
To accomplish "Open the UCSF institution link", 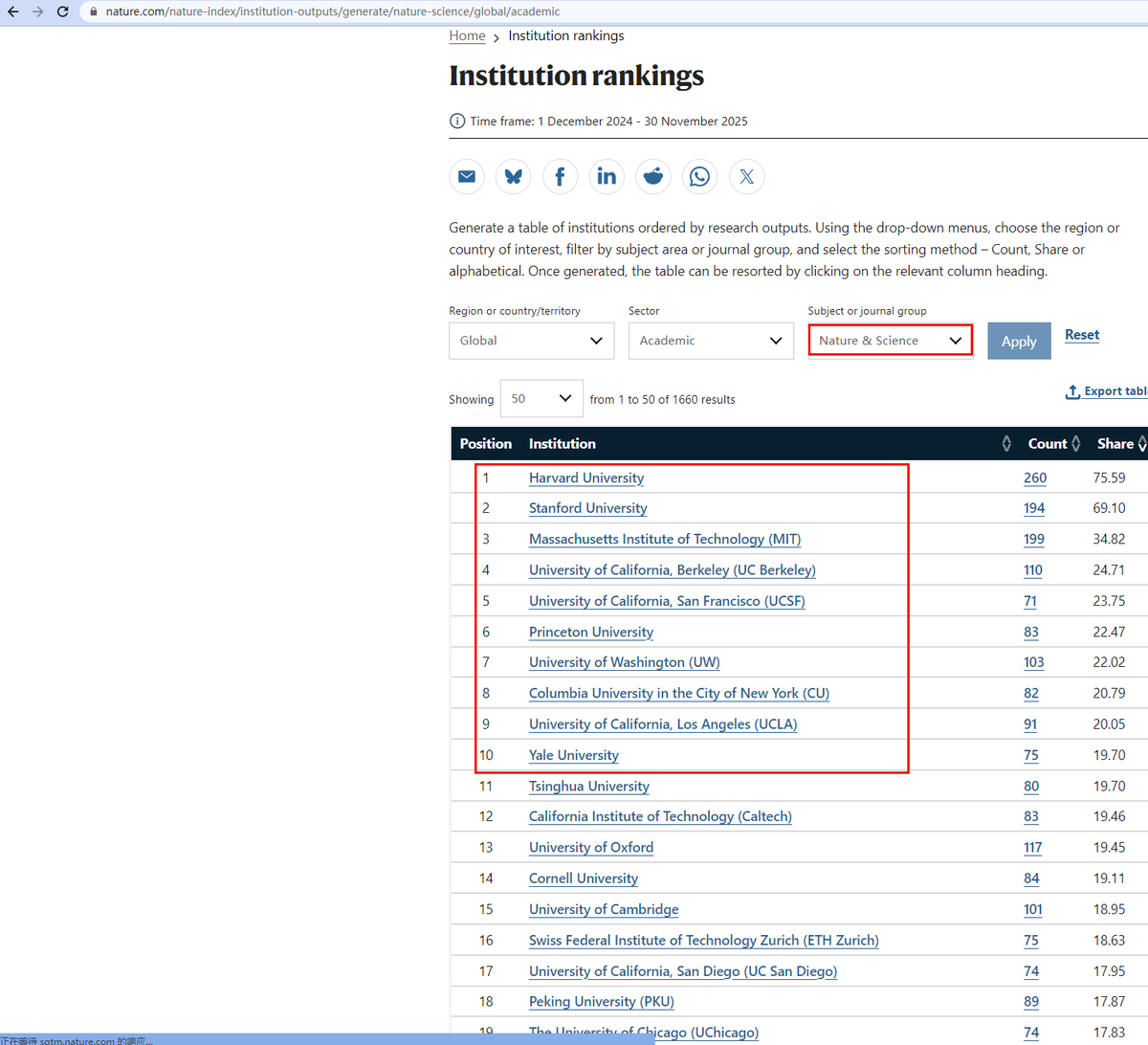I will tap(667, 601).
